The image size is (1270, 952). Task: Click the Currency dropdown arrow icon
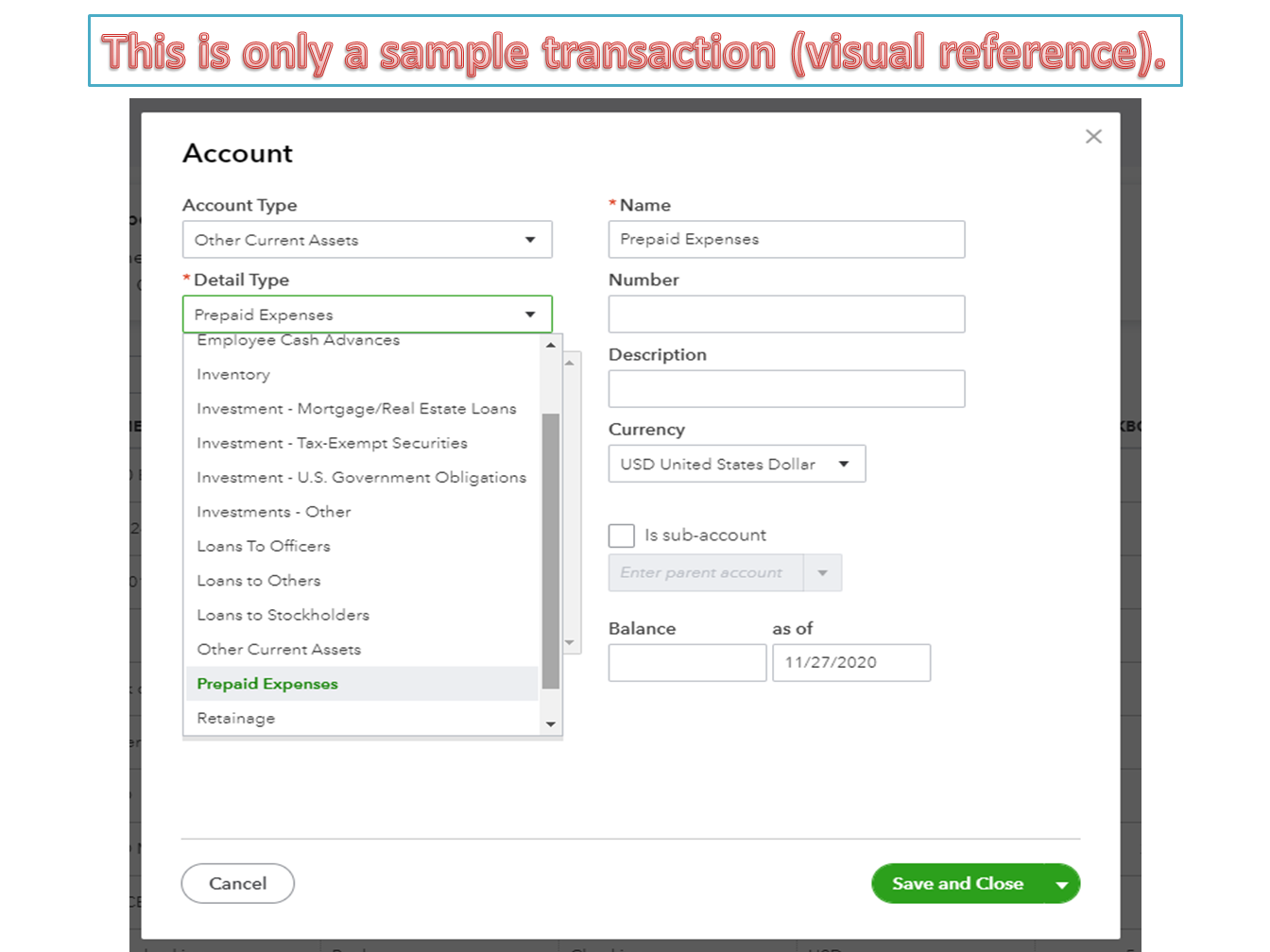pos(844,464)
